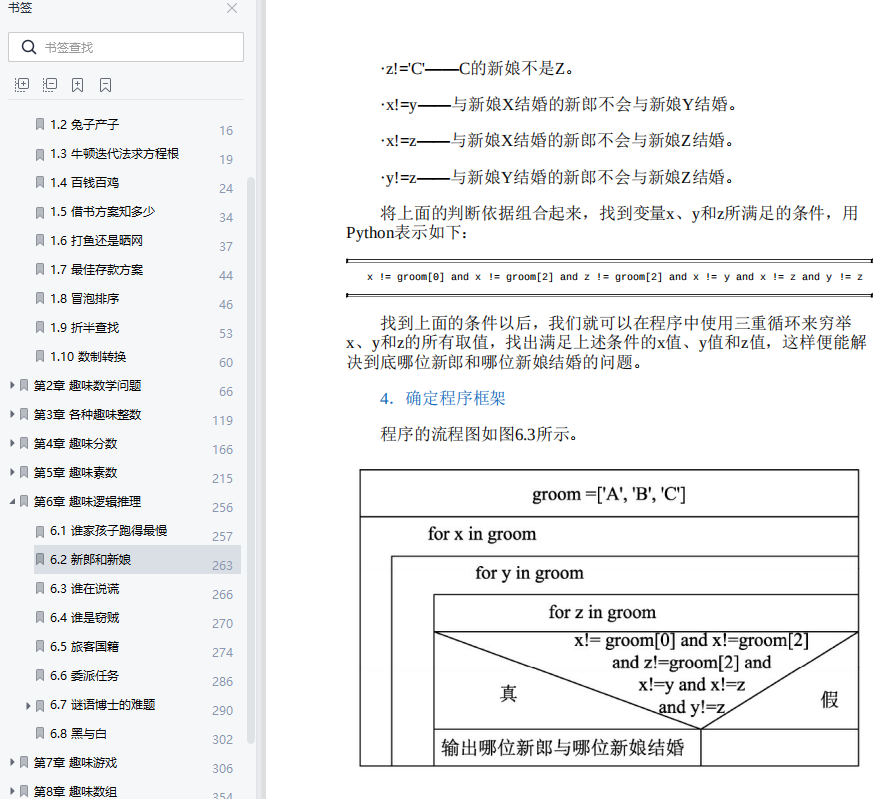Open bookmark 6.7 谜语博士的难题
The height and width of the screenshot is (799, 892).
coord(102,705)
